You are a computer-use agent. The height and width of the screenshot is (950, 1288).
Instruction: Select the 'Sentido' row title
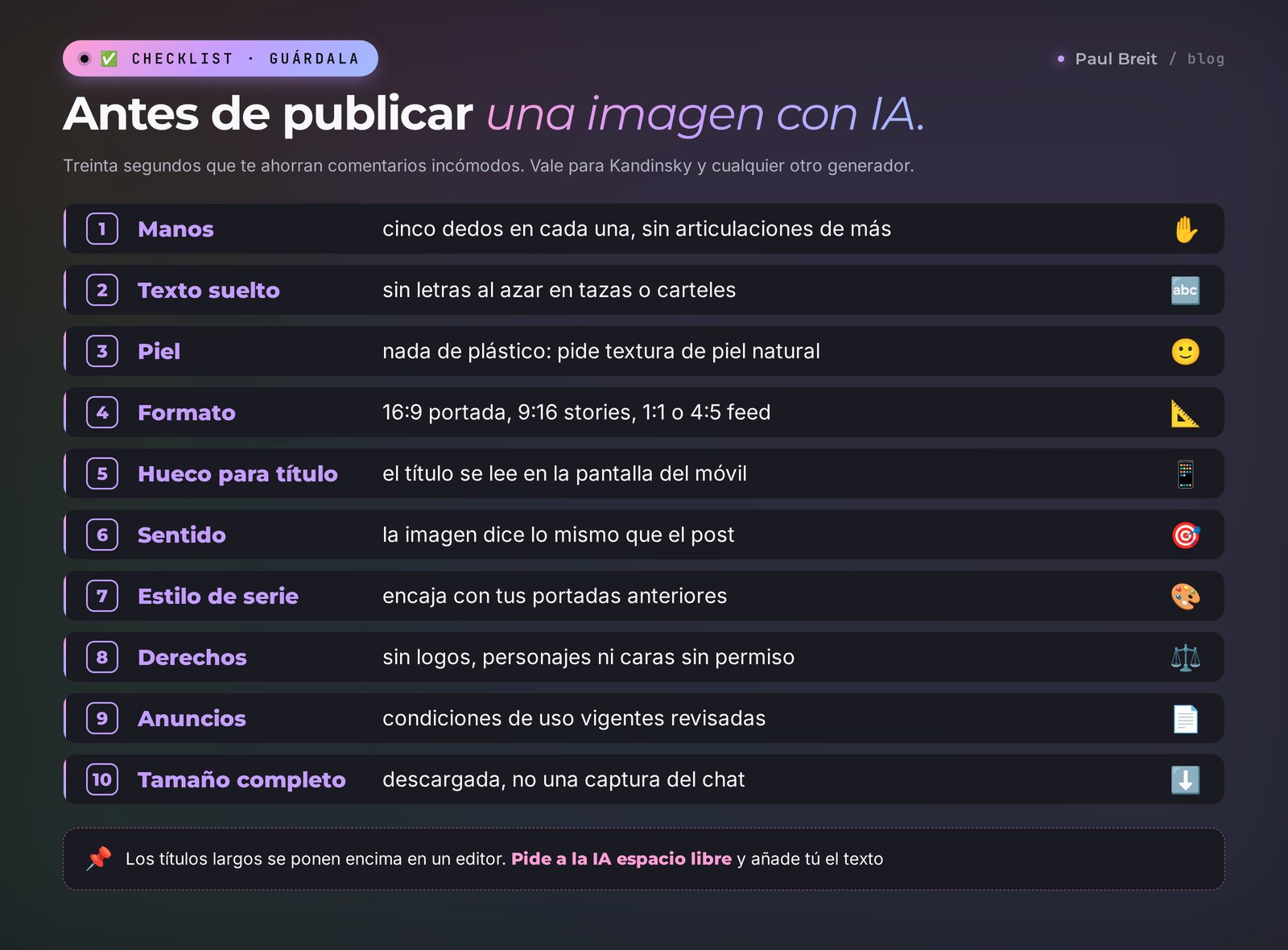[182, 535]
